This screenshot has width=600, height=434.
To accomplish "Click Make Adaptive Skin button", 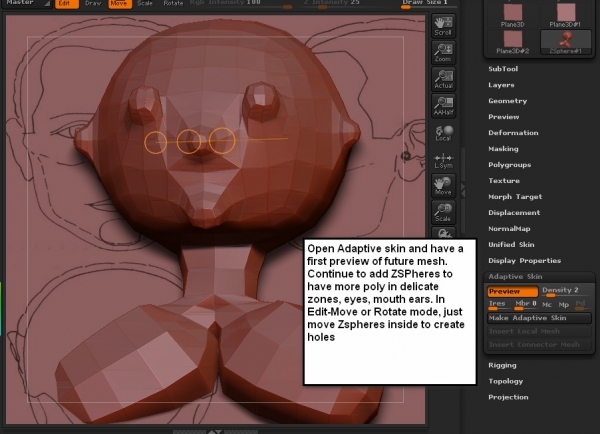I will (539, 318).
